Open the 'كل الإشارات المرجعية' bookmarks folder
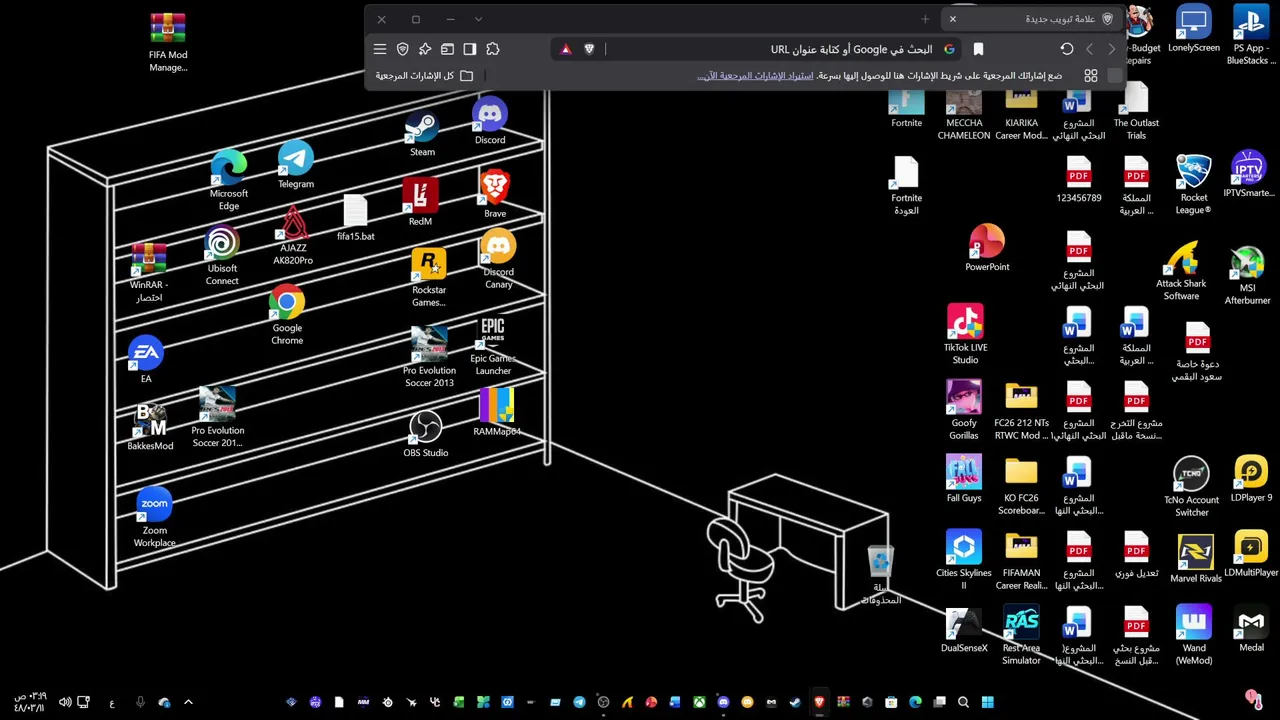The image size is (1280, 720). [x=424, y=76]
